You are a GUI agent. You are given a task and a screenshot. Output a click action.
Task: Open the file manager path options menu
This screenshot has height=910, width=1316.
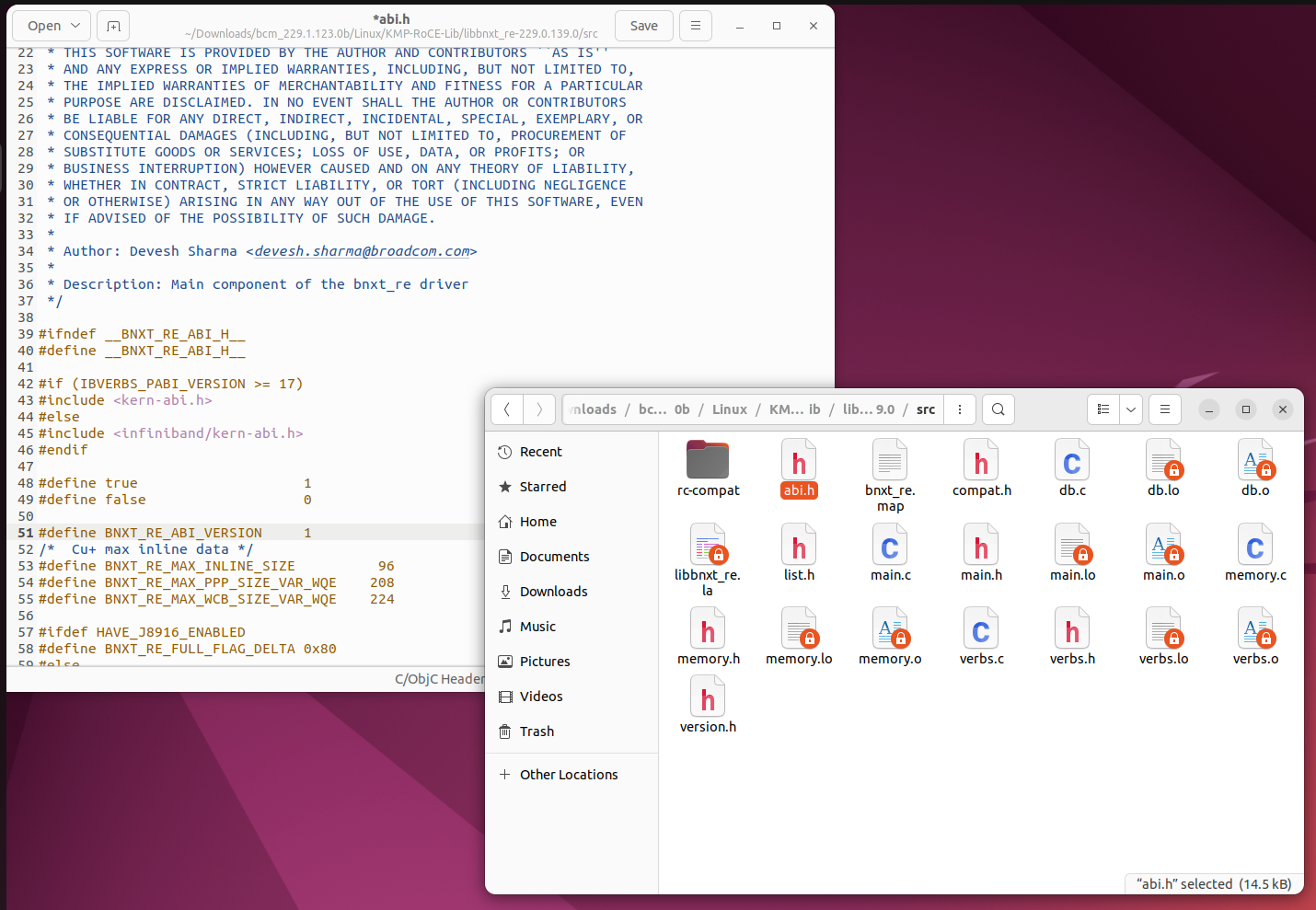tap(960, 409)
